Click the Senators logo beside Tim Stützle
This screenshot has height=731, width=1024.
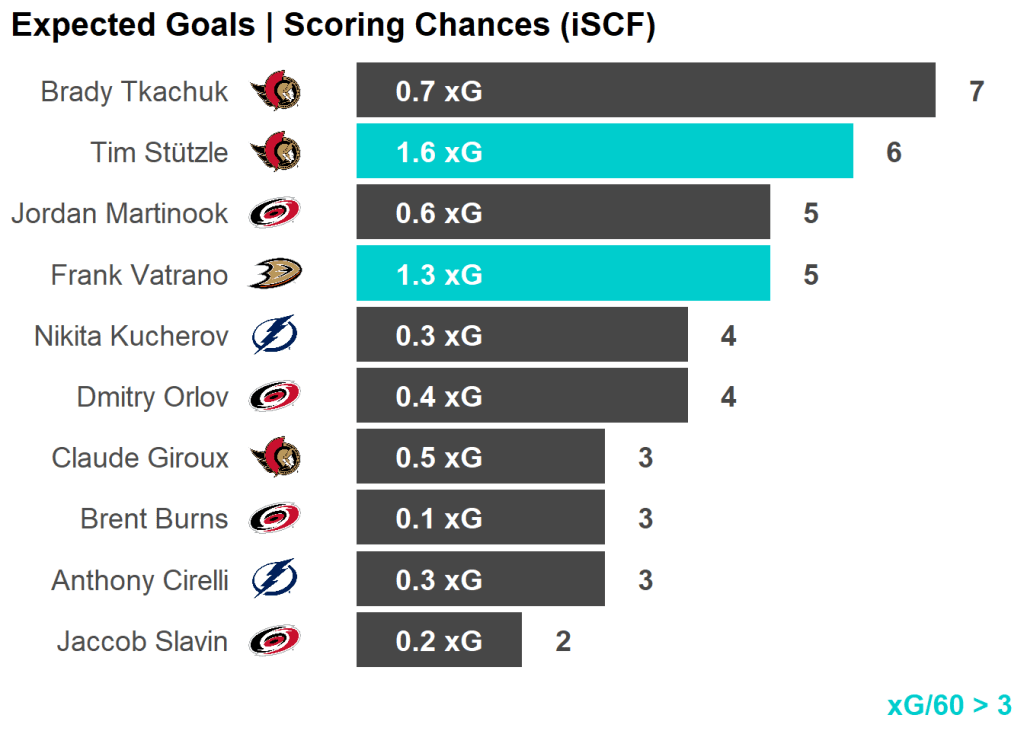click(x=275, y=152)
